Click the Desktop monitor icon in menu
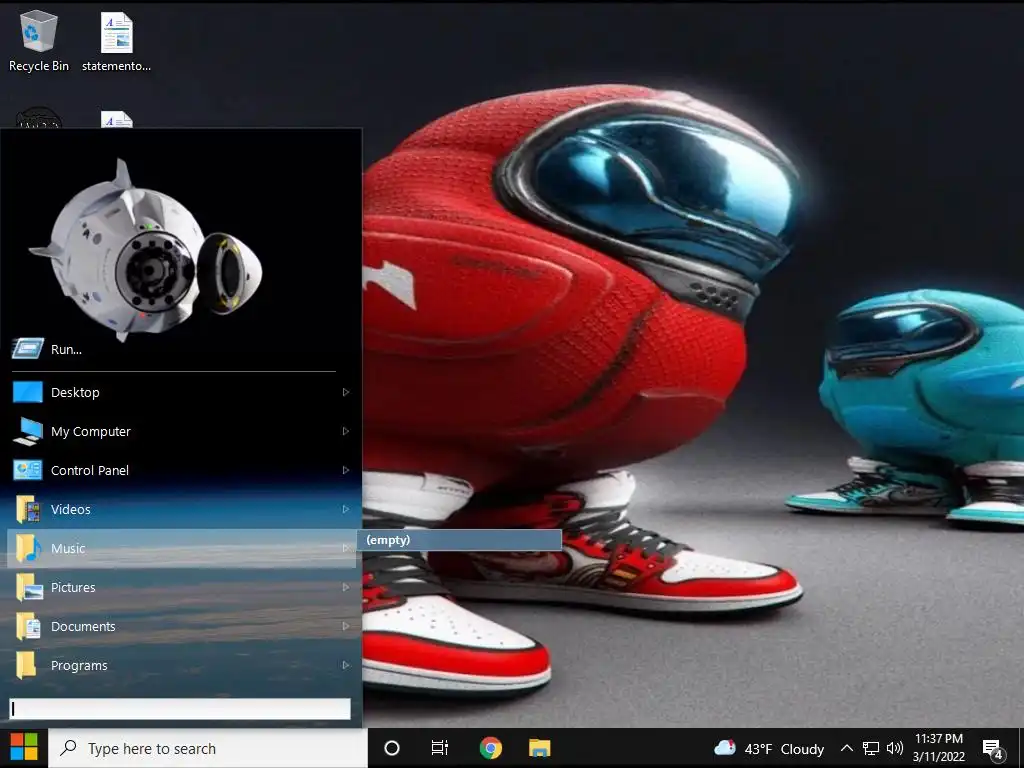The image size is (1024, 768). (27, 392)
